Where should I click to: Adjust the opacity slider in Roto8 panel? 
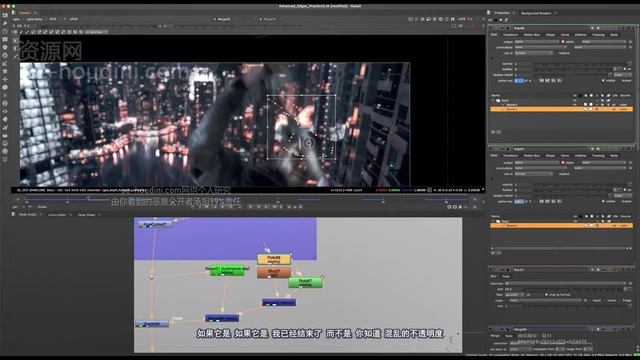[582, 64]
